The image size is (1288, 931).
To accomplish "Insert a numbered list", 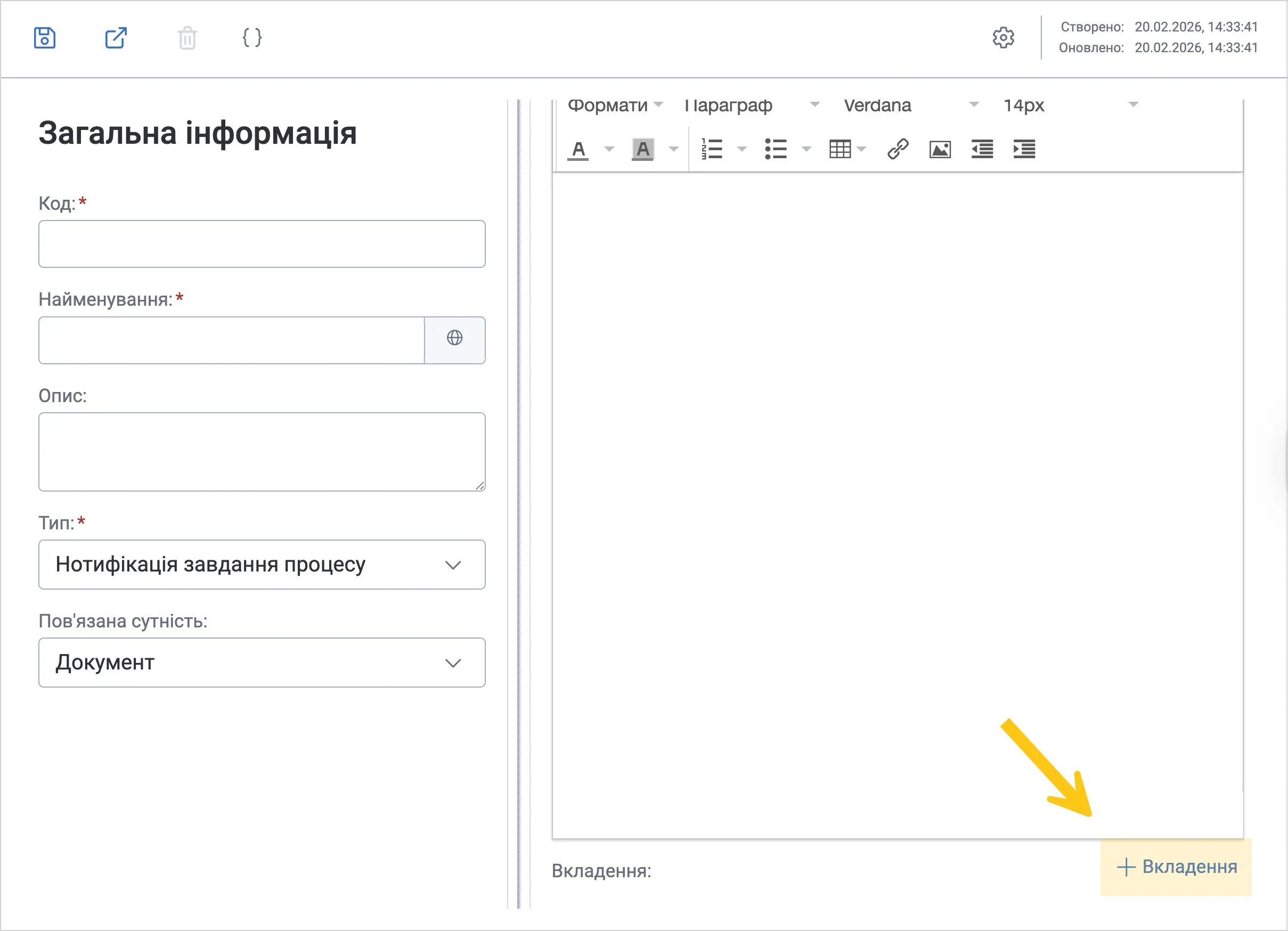I will pos(712,149).
